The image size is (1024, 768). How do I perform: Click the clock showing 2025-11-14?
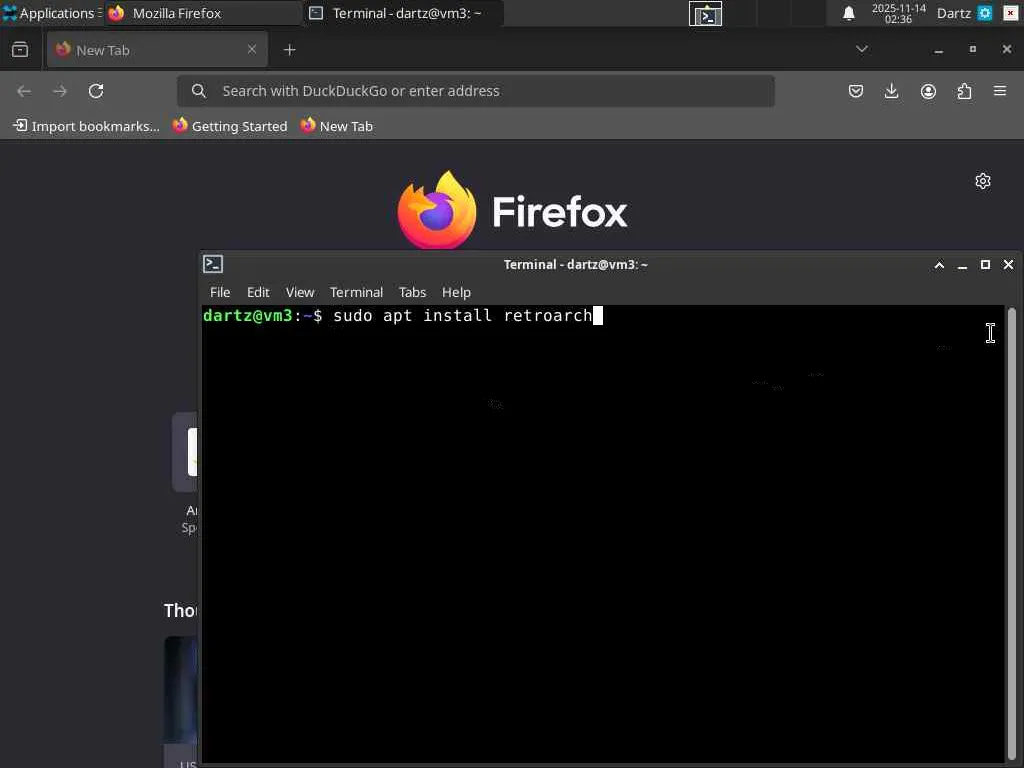[x=898, y=13]
